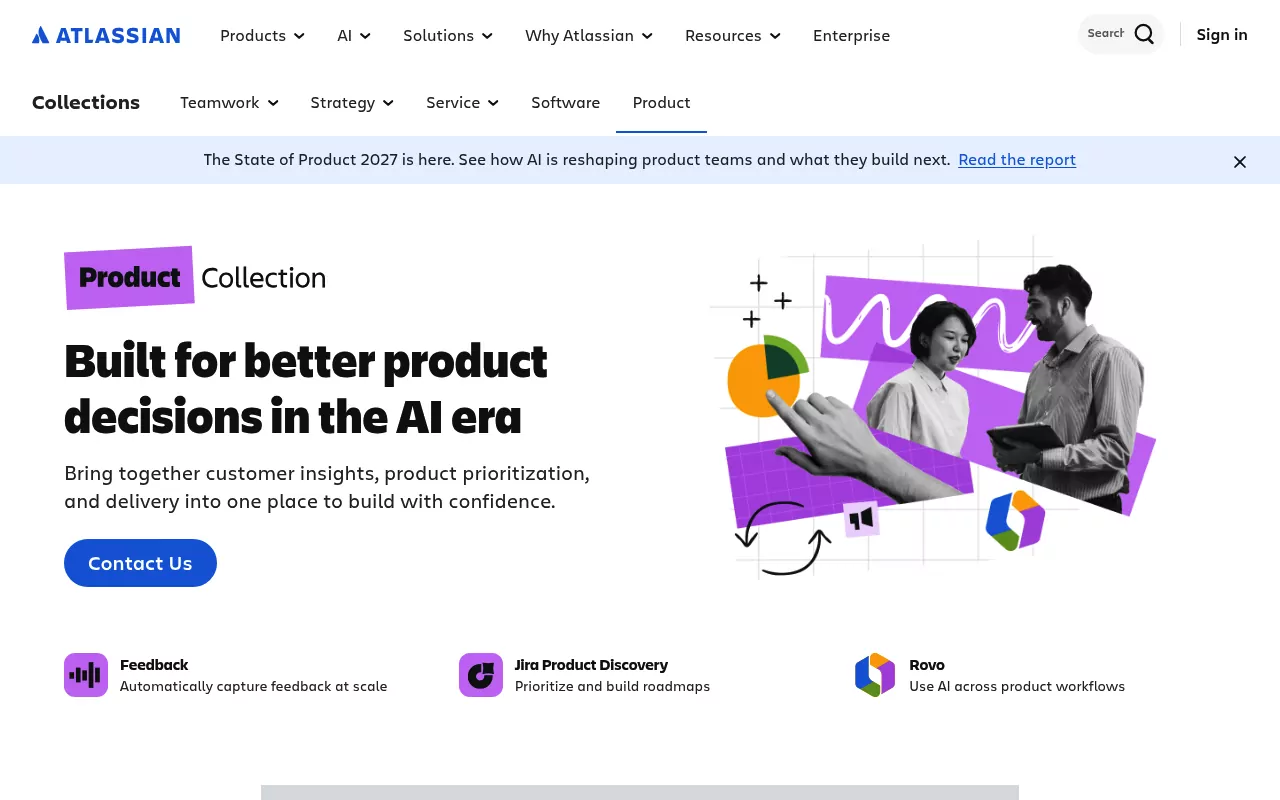The image size is (1280, 800).
Task: Open the Rovo hexagon icon
Action: click(875, 675)
